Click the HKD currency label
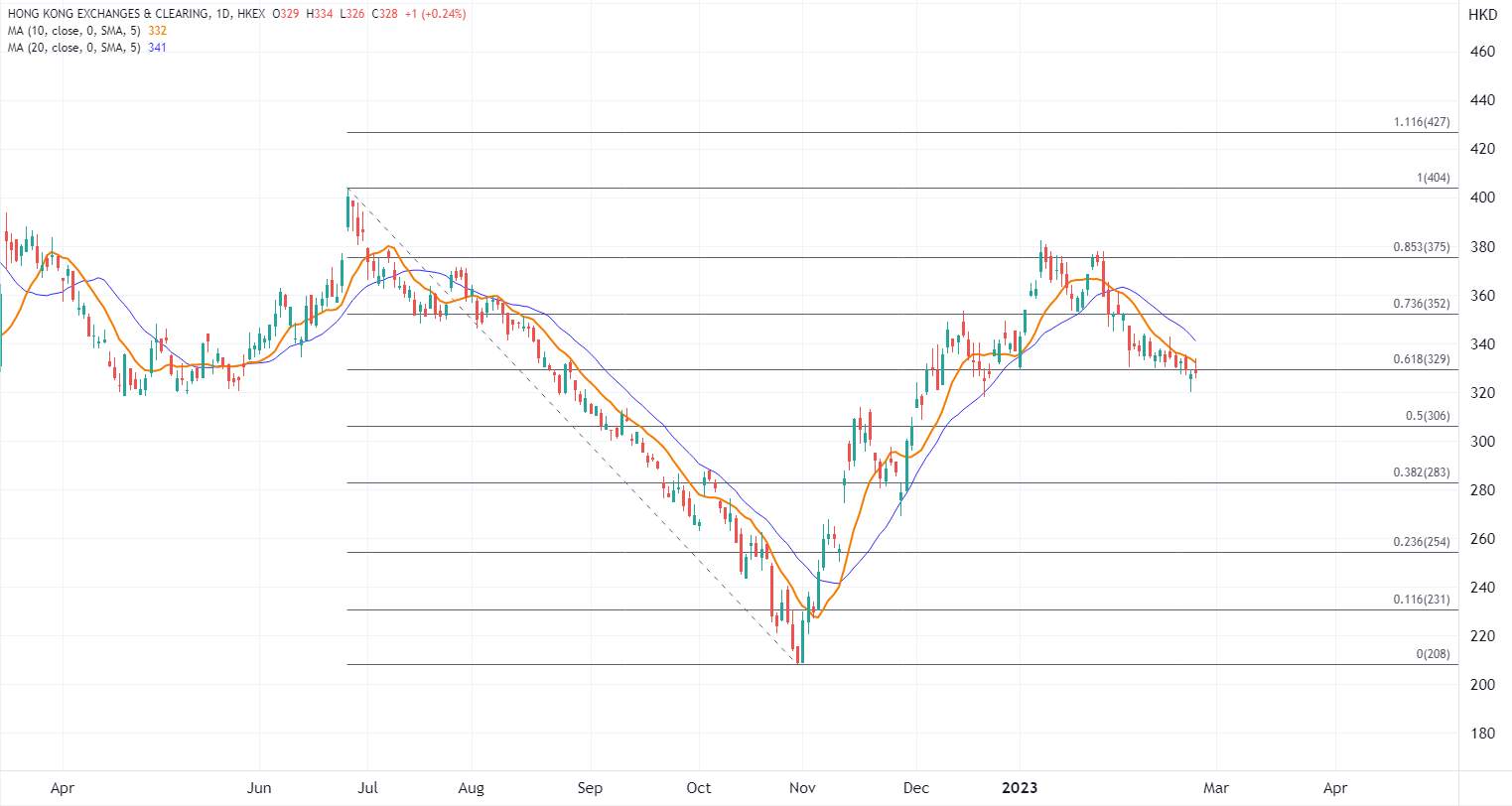The width and height of the screenshot is (1512, 806). click(1482, 15)
